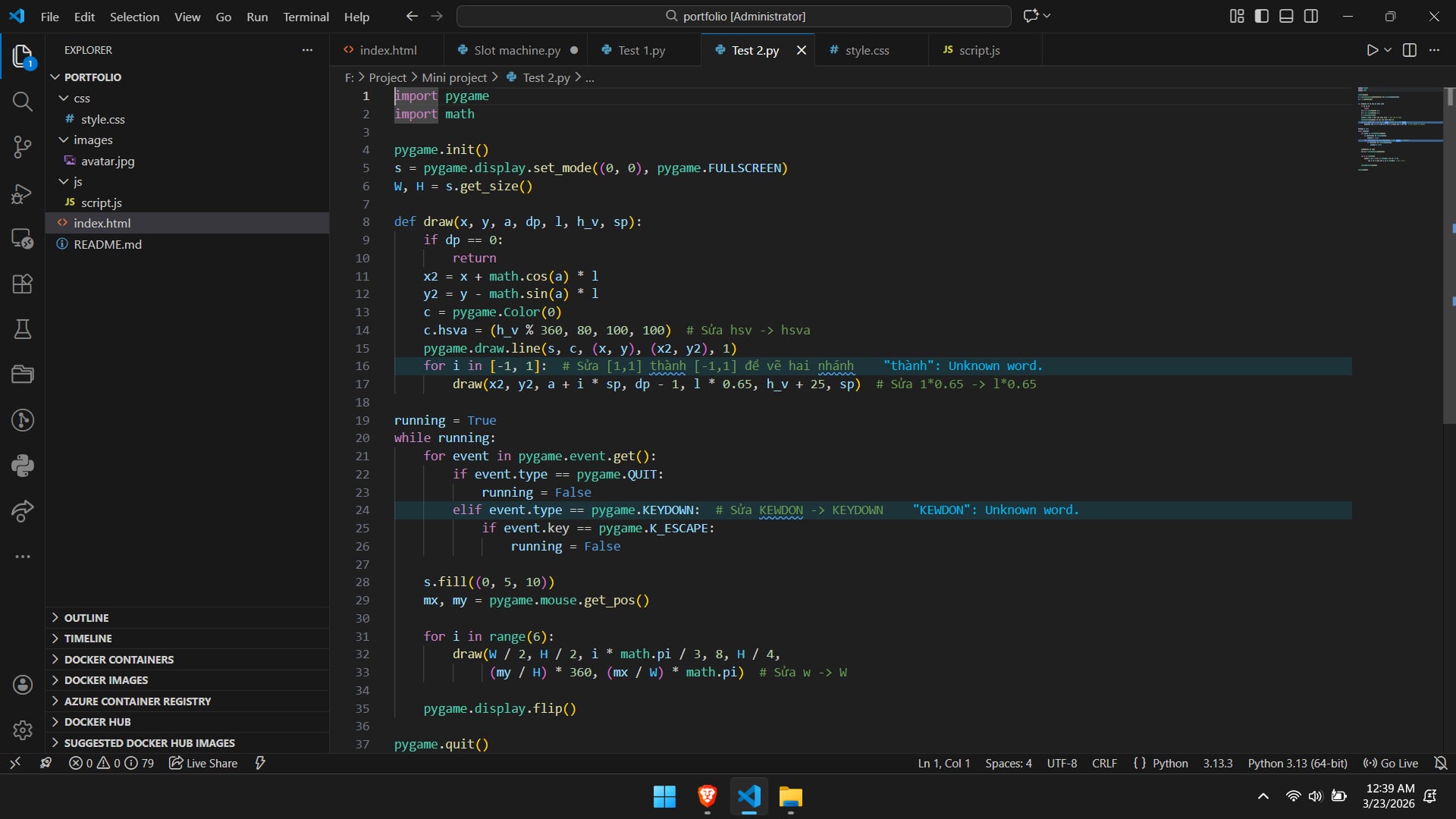Screen dimensions: 1456x819
Task: Toggle the primary sidebar visibility
Action: pyautogui.click(x=1260, y=15)
